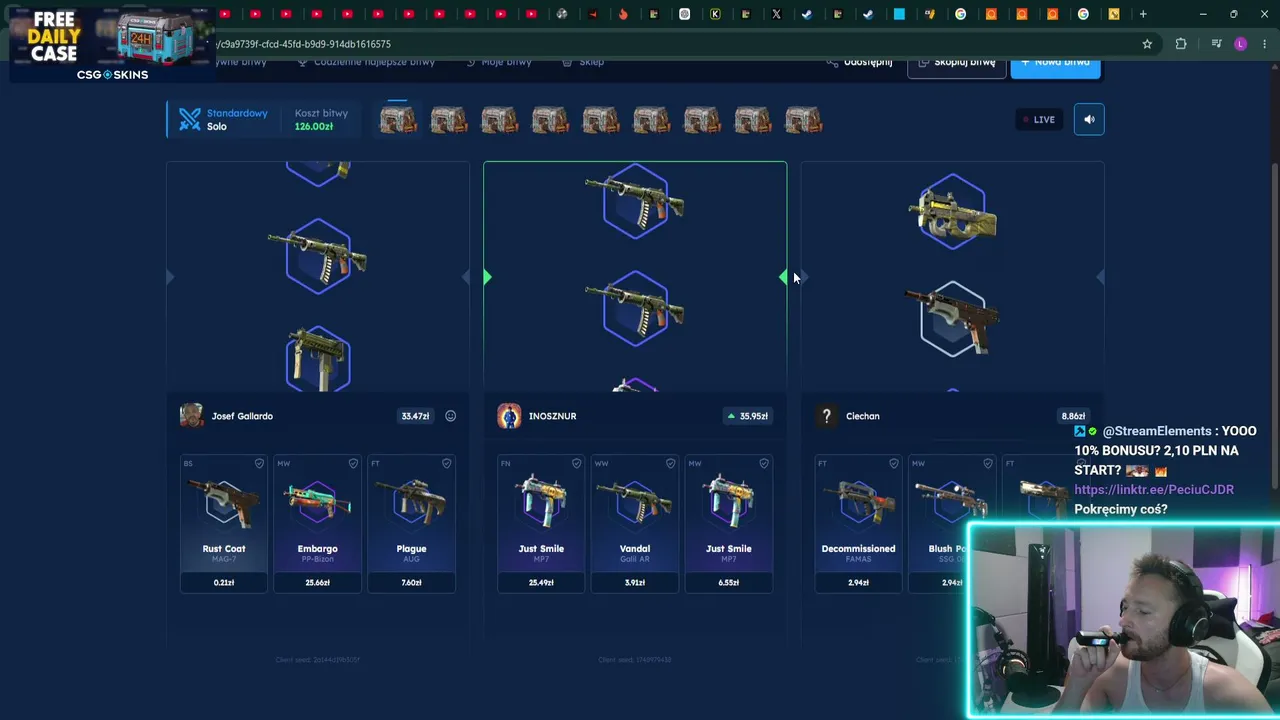Click the Udostępnij share button

tap(859, 62)
